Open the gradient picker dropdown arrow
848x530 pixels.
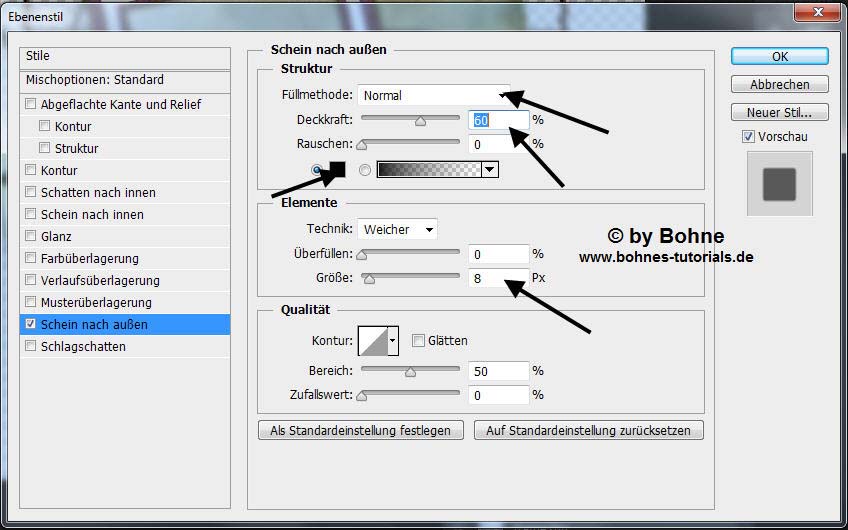coord(489,170)
